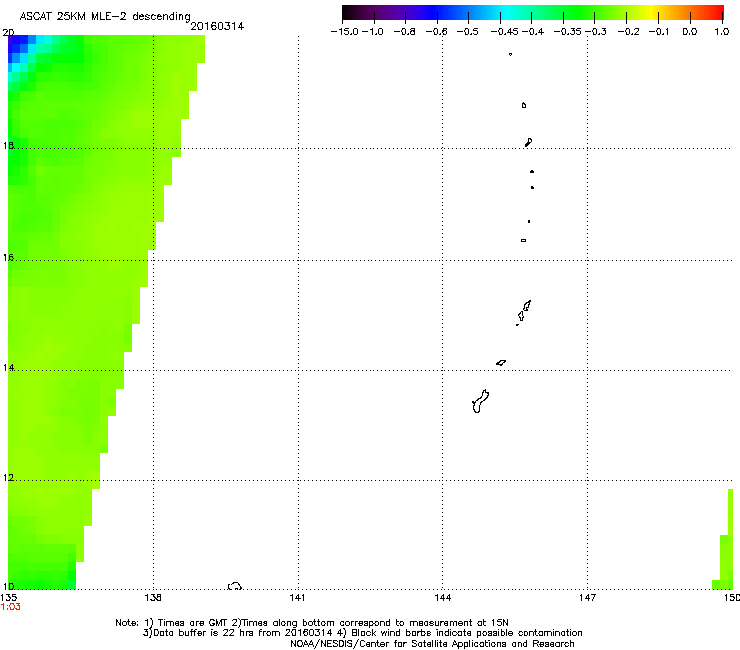Click the '144' longitude axis label
740x650 pixels.
tap(443, 598)
